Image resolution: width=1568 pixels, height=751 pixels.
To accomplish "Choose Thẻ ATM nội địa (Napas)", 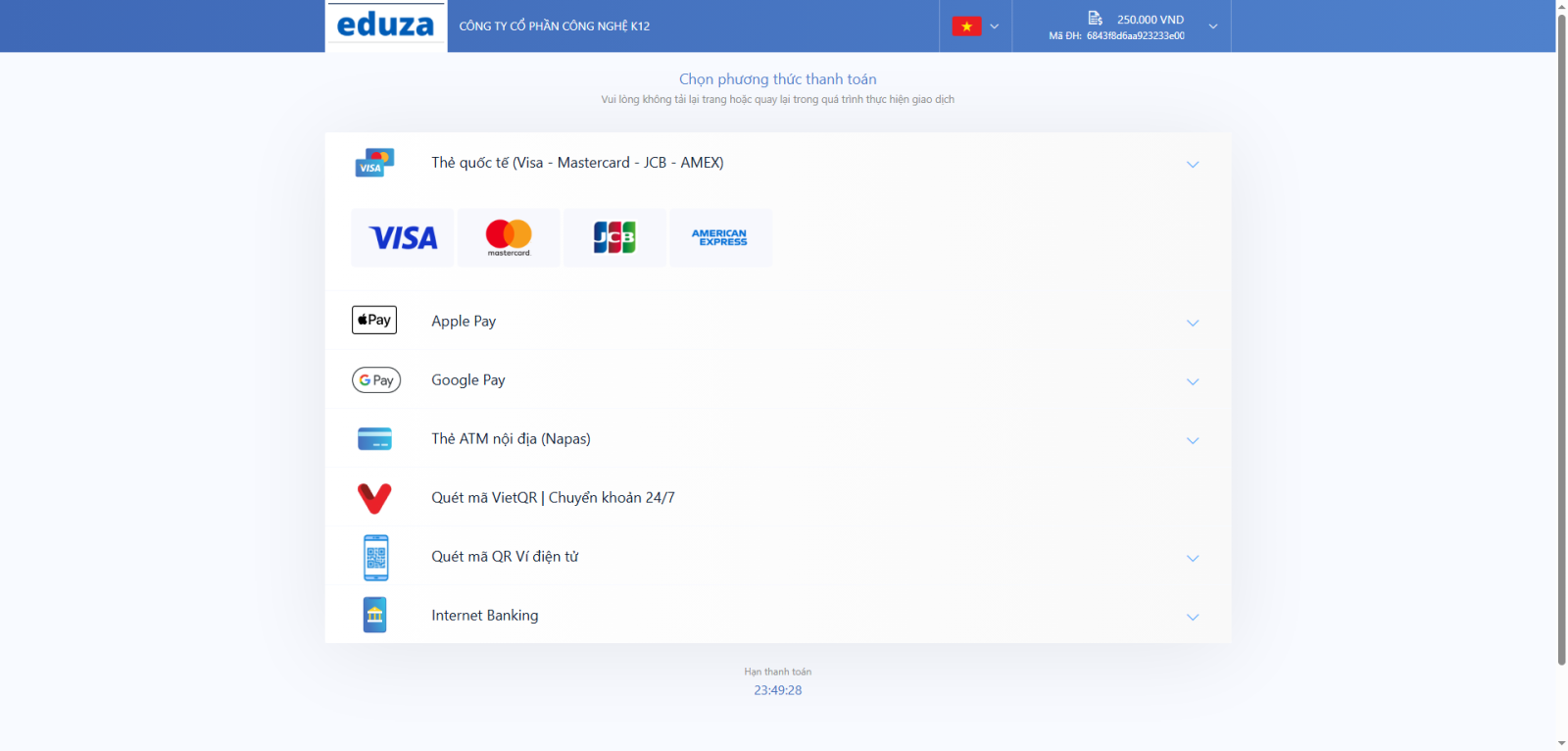I will click(x=778, y=438).
